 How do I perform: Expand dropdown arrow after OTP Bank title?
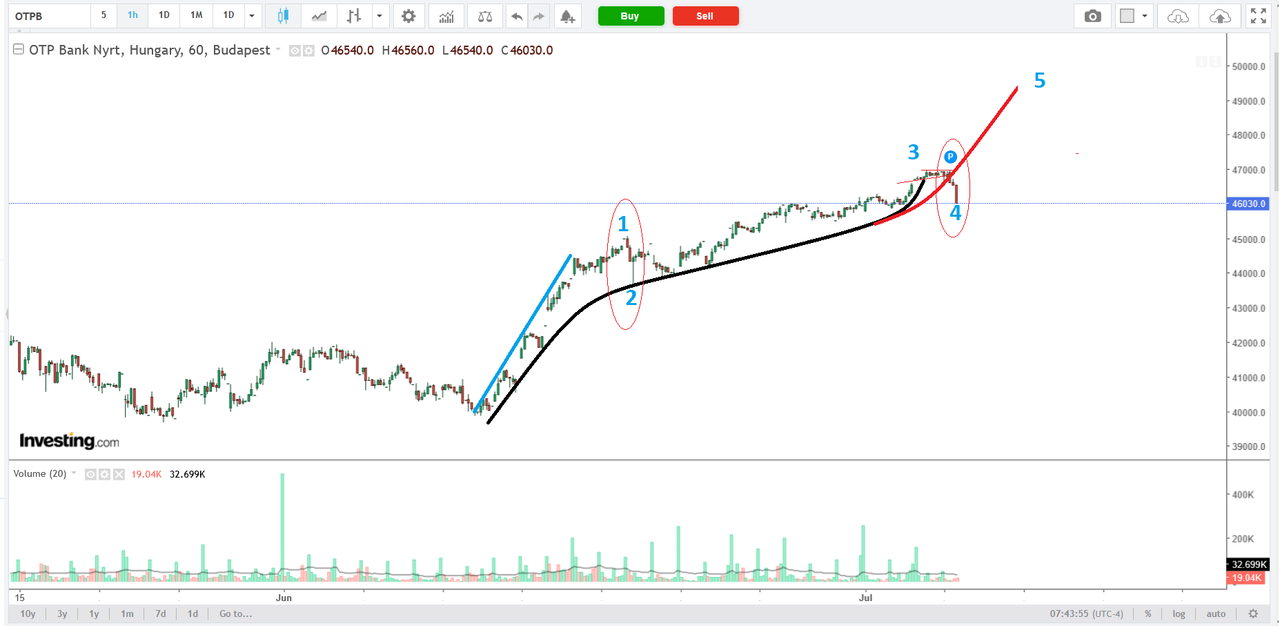point(279,51)
